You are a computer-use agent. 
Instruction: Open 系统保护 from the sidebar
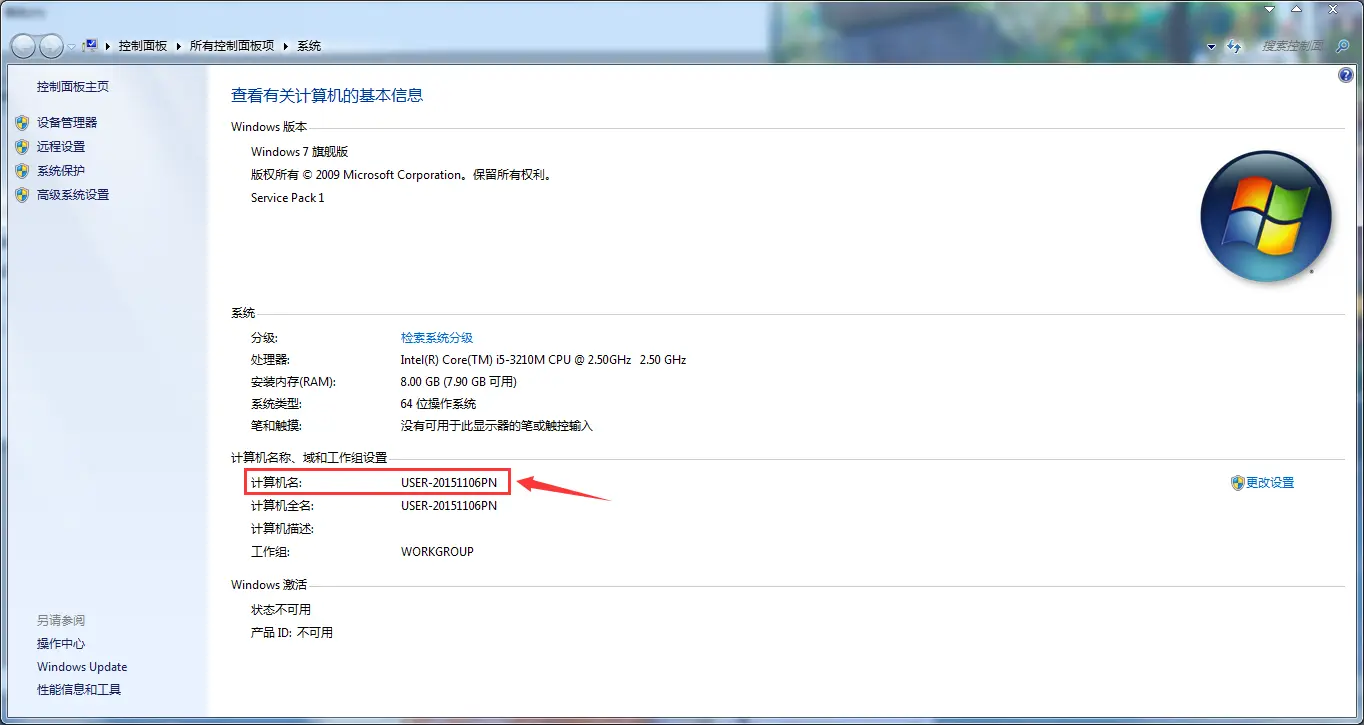point(61,171)
